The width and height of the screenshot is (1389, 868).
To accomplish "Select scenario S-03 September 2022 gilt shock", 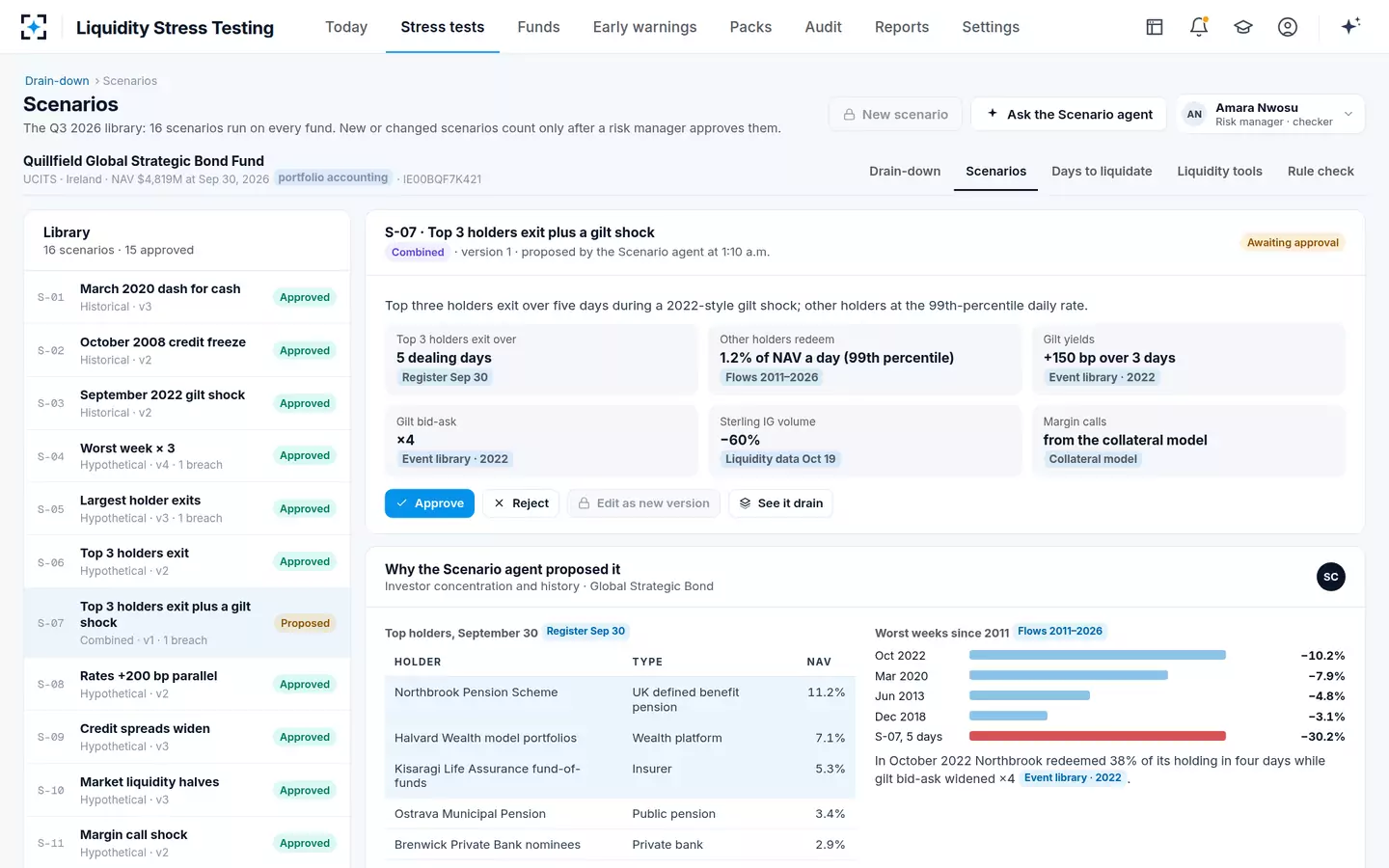I will click(x=187, y=403).
